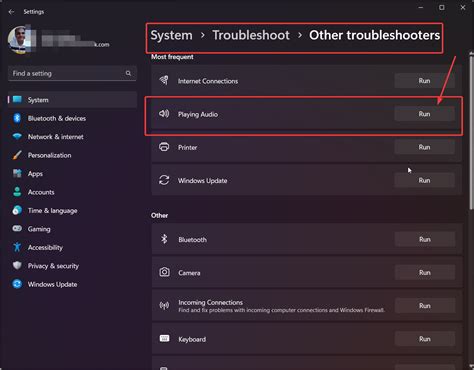Click the search magnifier icon
474x370 pixels.
[x=128, y=73]
